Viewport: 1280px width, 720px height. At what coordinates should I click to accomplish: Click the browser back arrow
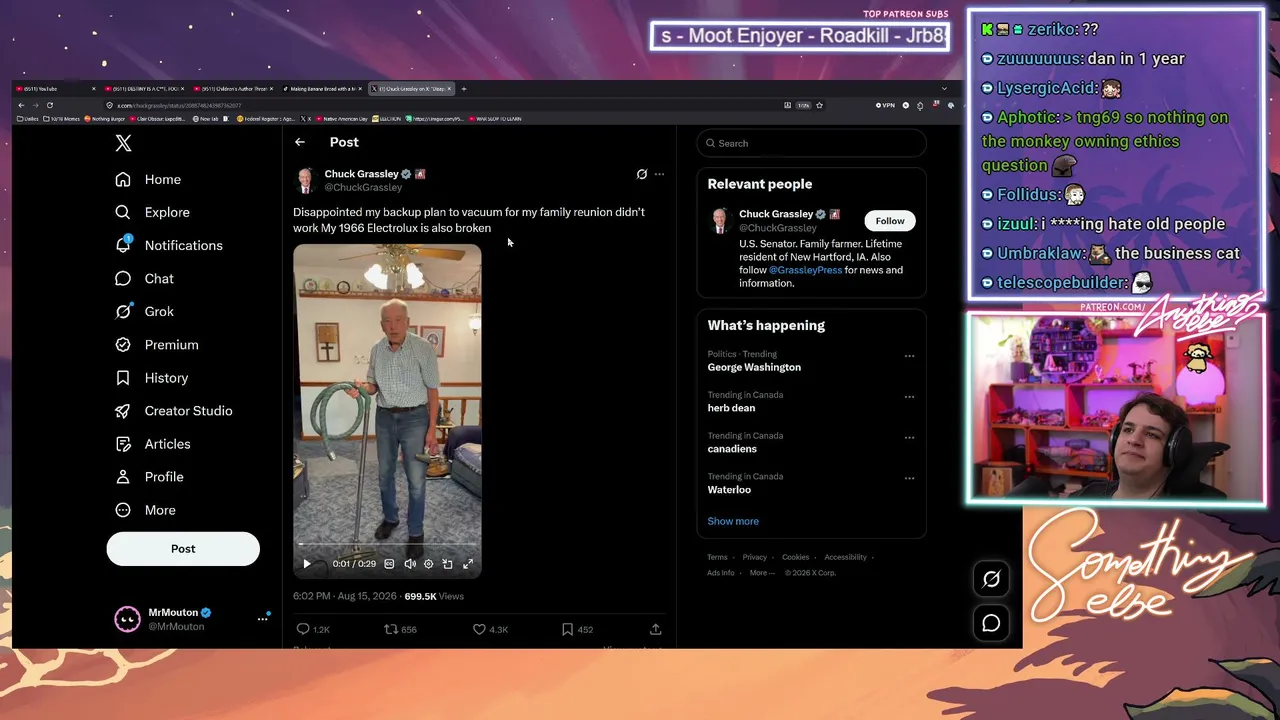point(21,105)
